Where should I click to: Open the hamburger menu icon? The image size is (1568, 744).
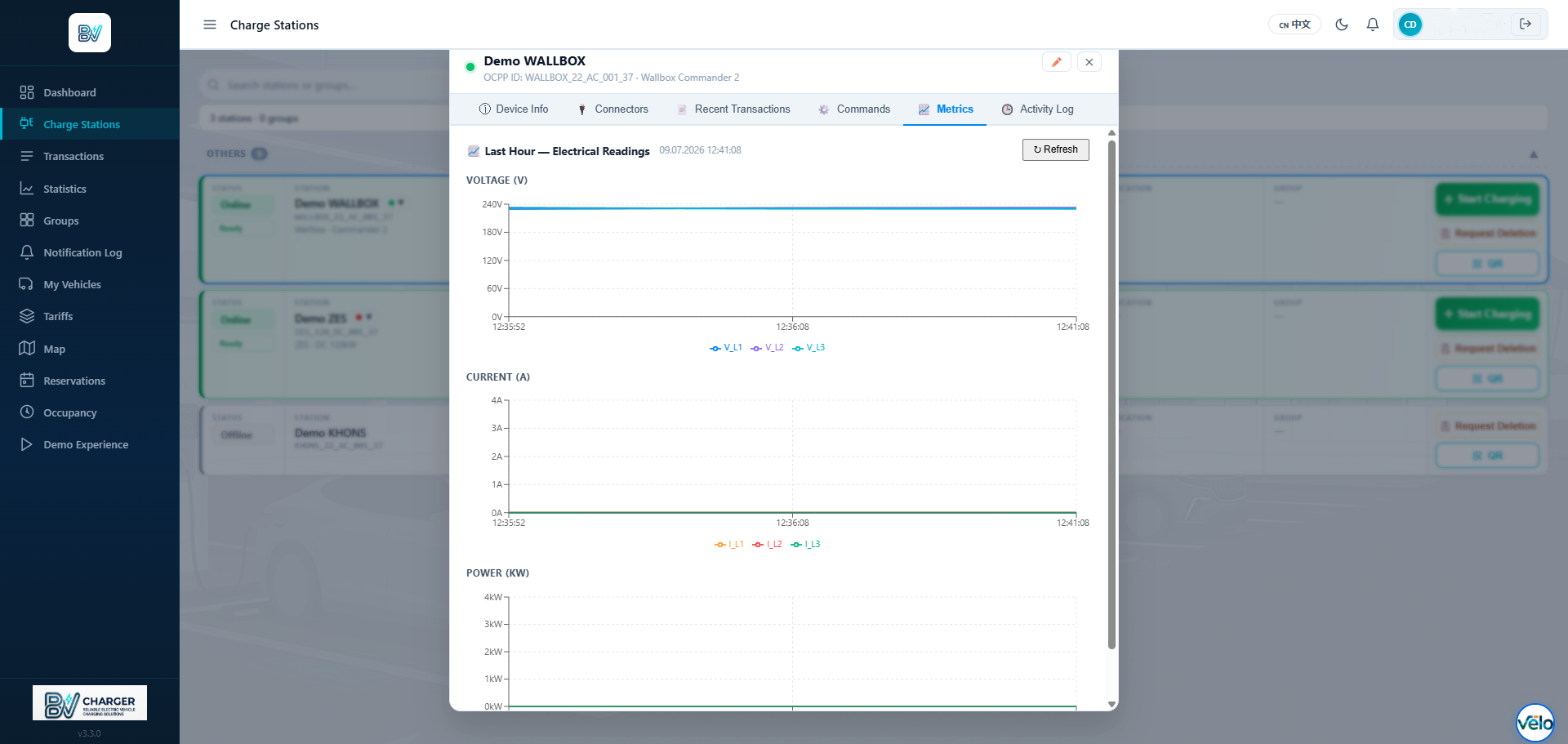[210, 25]
